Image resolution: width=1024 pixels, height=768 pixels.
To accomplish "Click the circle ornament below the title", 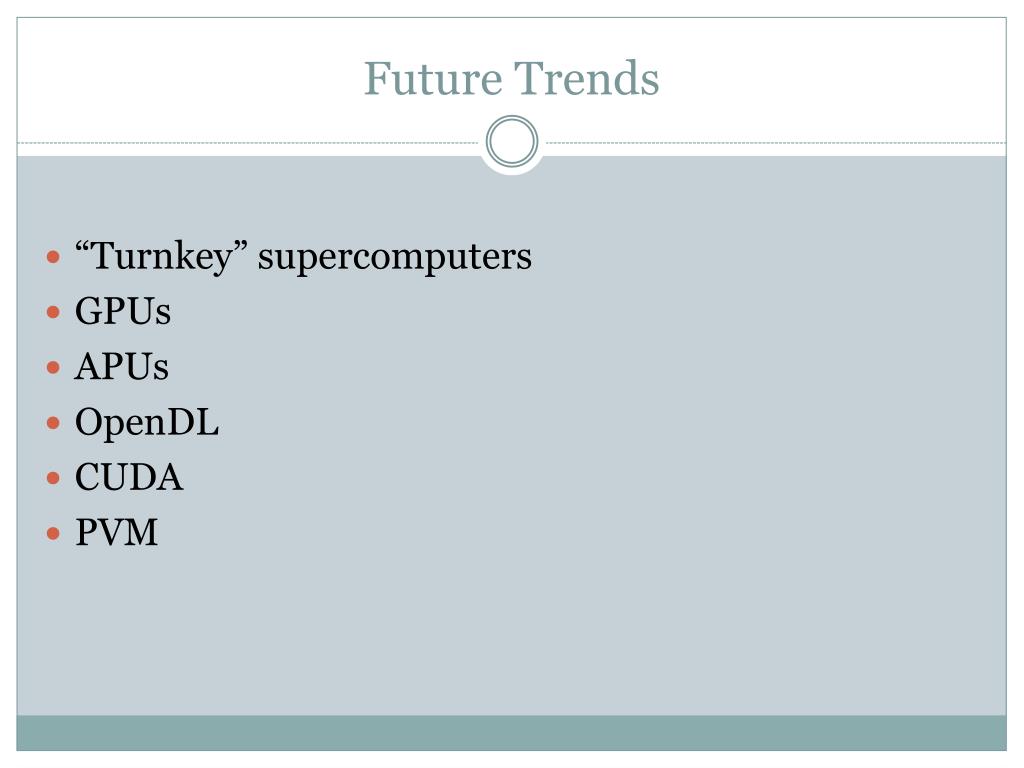I will click(x=512, y=141).
